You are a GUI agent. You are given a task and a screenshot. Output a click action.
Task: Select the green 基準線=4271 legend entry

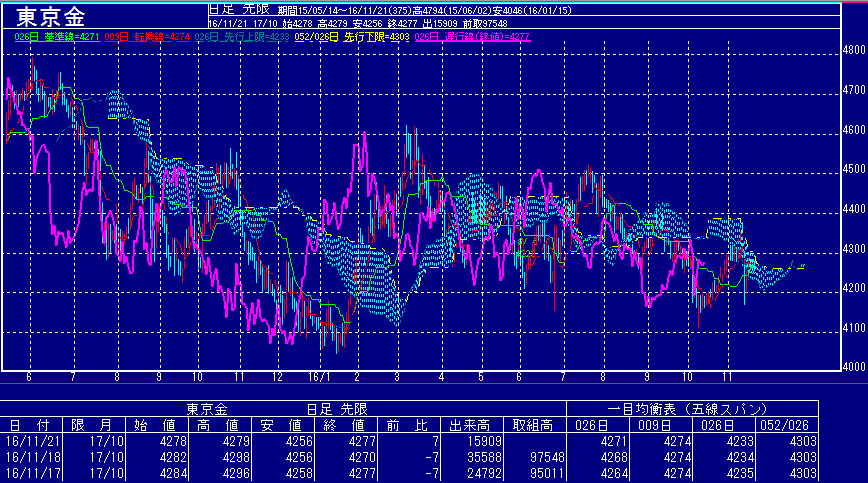coord(52,37)
